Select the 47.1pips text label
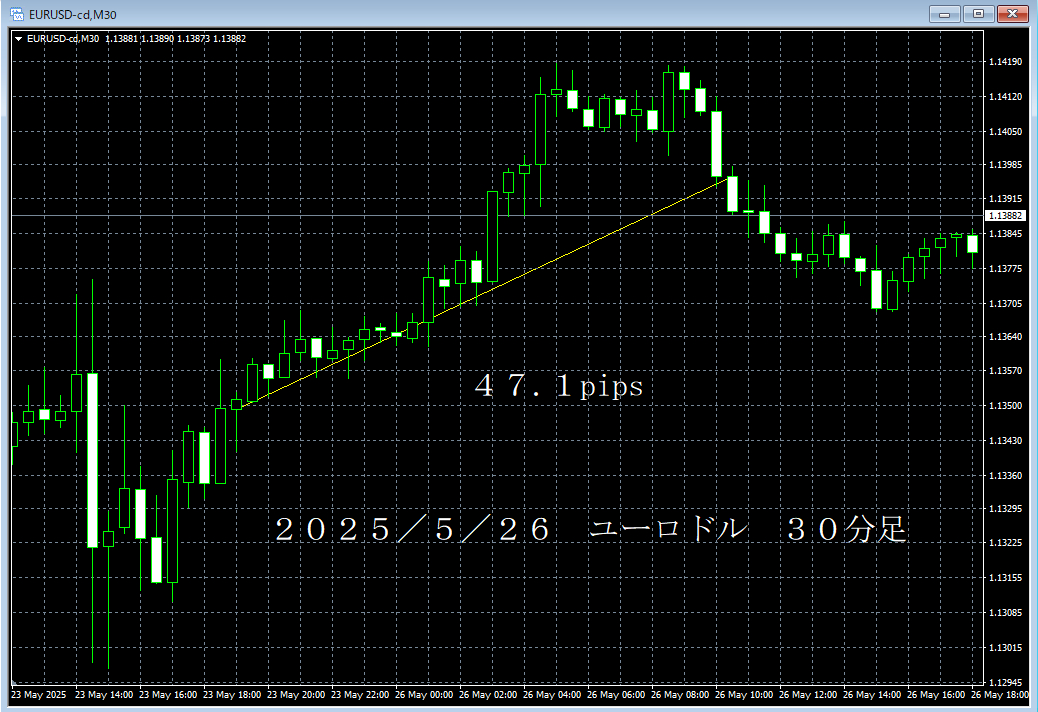 pyautogui.click(x=558, y=386)
